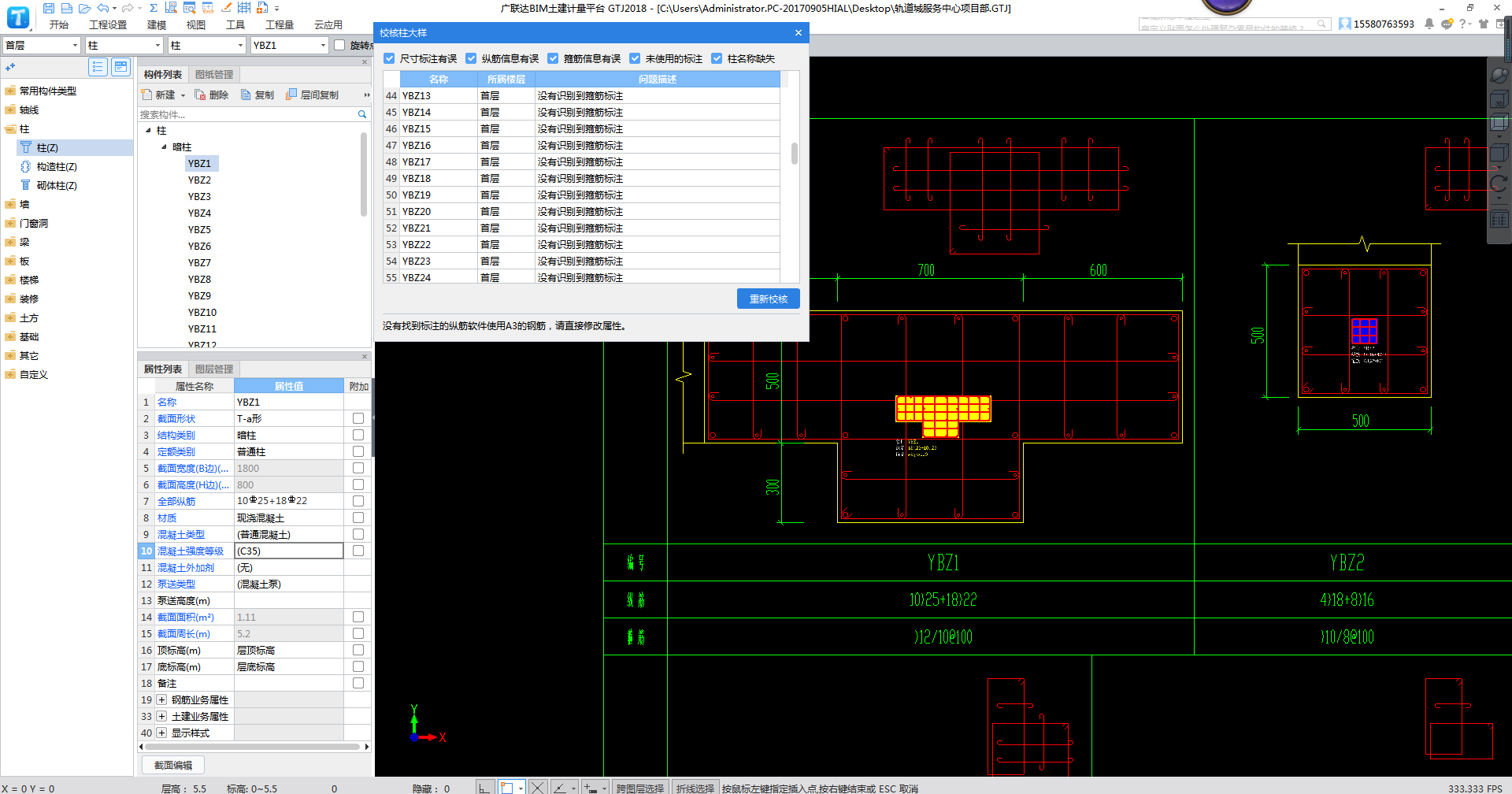
Task: Click the New file icon in quick toolbar
Action: (x=67, y=8)
